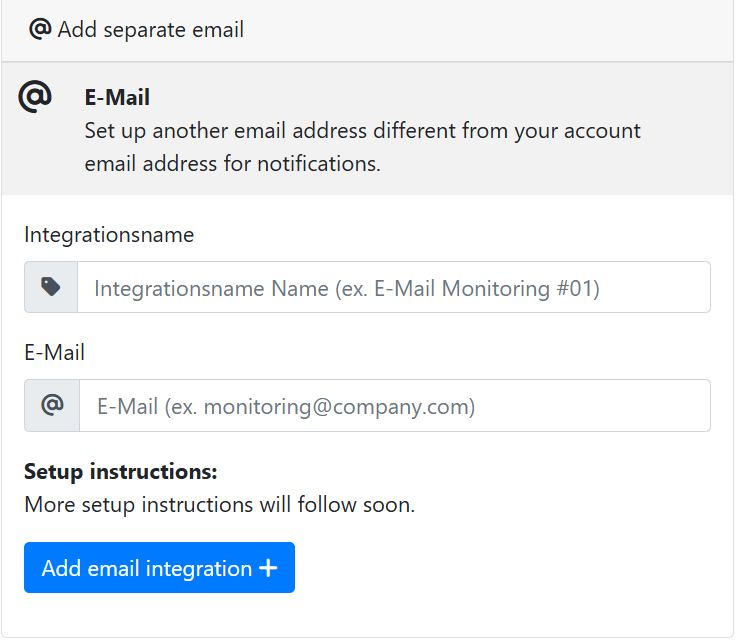Click the "More setup instructions will follow soon." text
Viewport: 737px width, 642px height.
point(219,504)
